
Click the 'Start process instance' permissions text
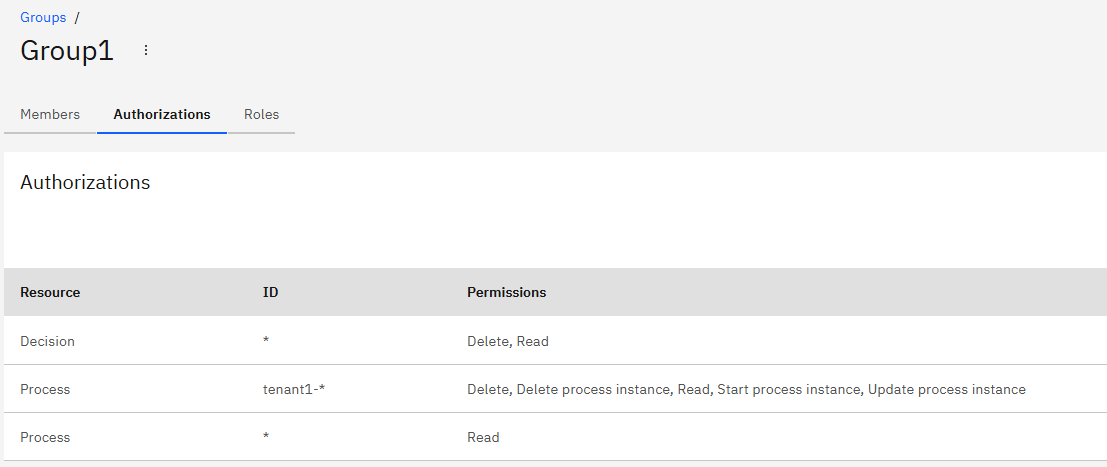click(788, 389)
